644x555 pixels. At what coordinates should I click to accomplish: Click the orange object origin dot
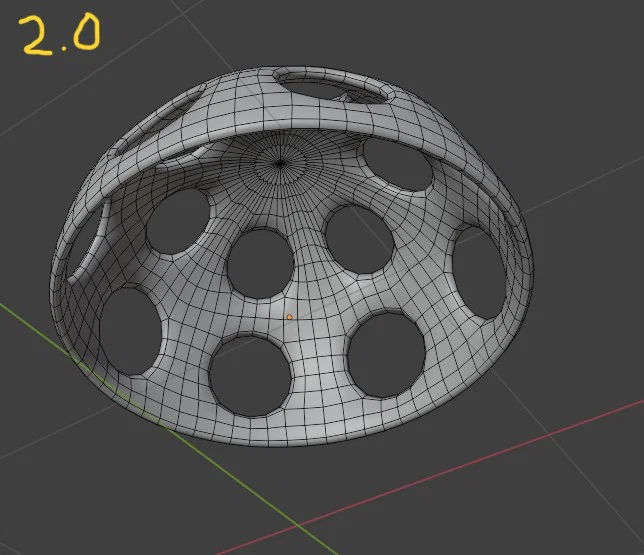[290, 317]
